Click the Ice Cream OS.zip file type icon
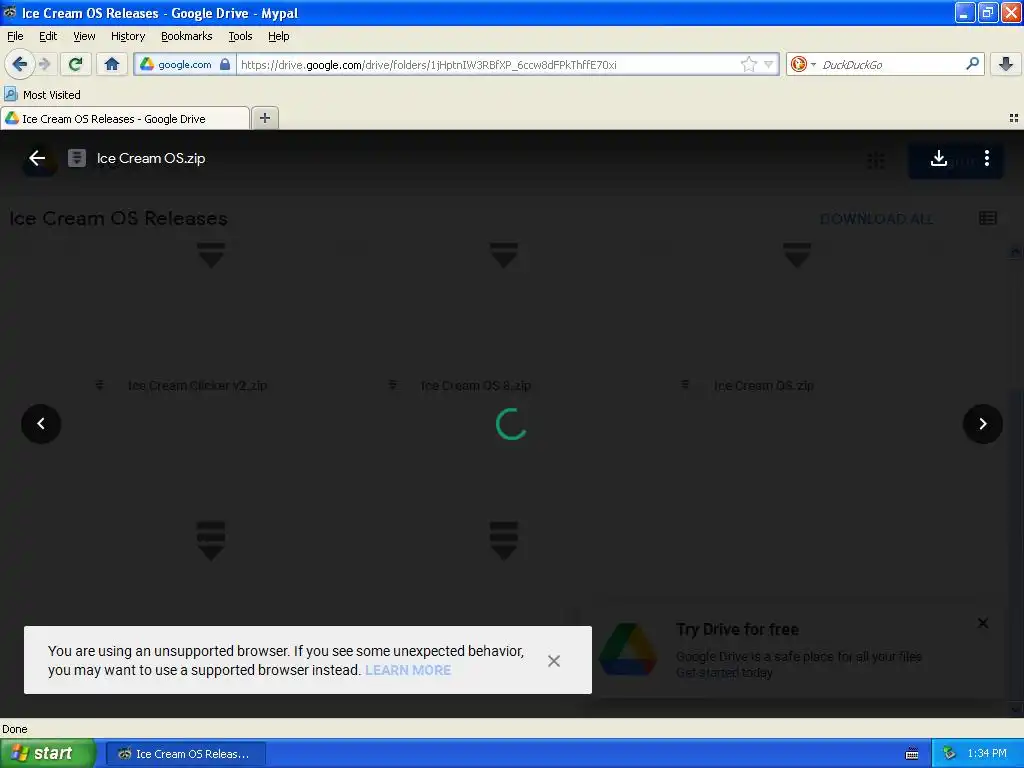The width and height of the screenshot is (1024, 768). 77,158
